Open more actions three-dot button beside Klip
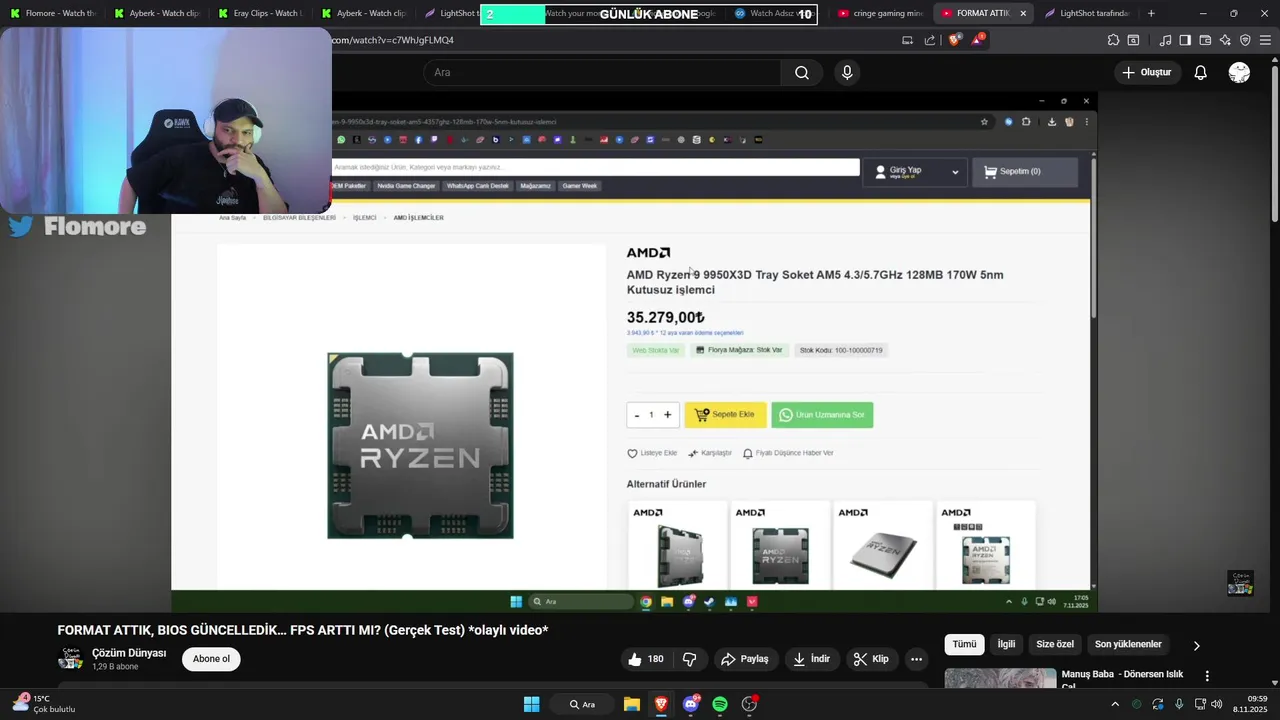1280x720 pixels. pos(916,659)
